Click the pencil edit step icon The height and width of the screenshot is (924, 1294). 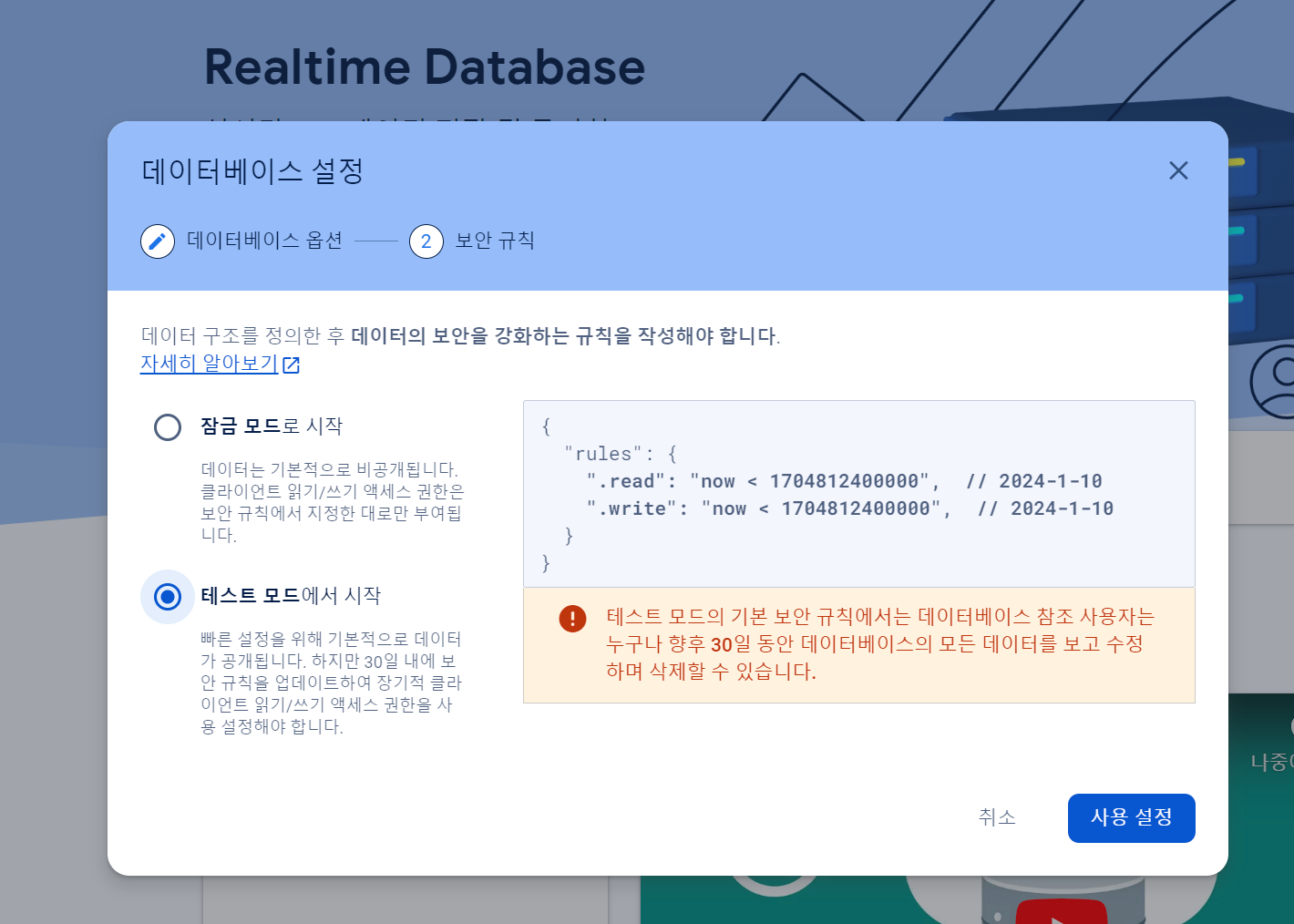[158, 241]
